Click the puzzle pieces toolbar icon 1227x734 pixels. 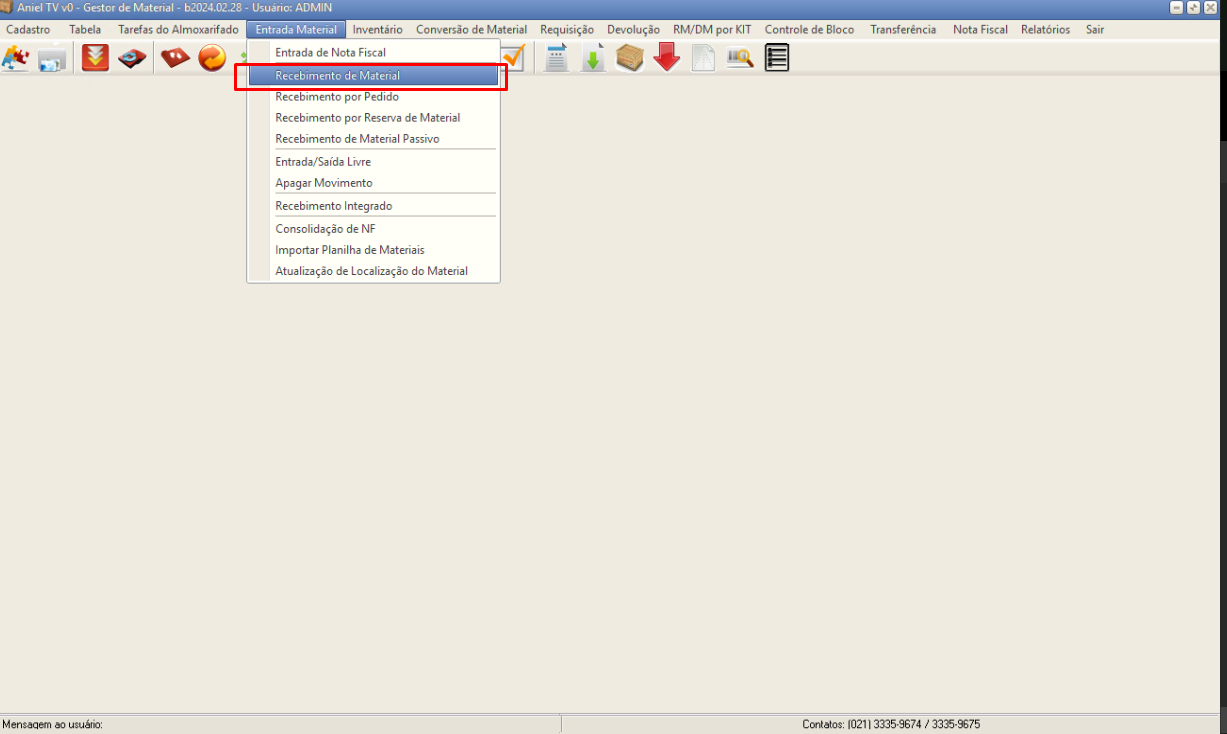tap(15, 59)
